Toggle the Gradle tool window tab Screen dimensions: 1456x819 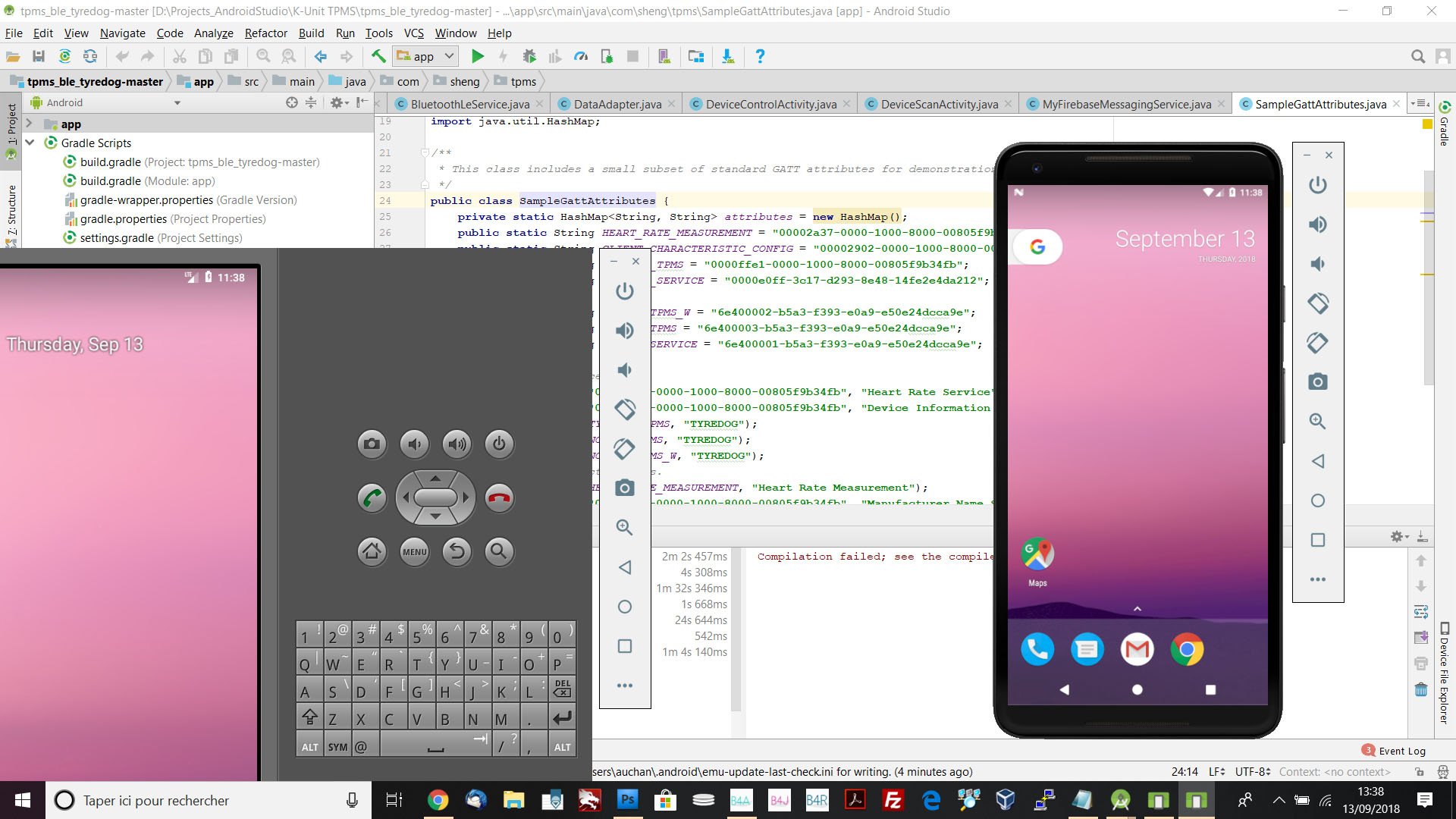pos(1444,125)
